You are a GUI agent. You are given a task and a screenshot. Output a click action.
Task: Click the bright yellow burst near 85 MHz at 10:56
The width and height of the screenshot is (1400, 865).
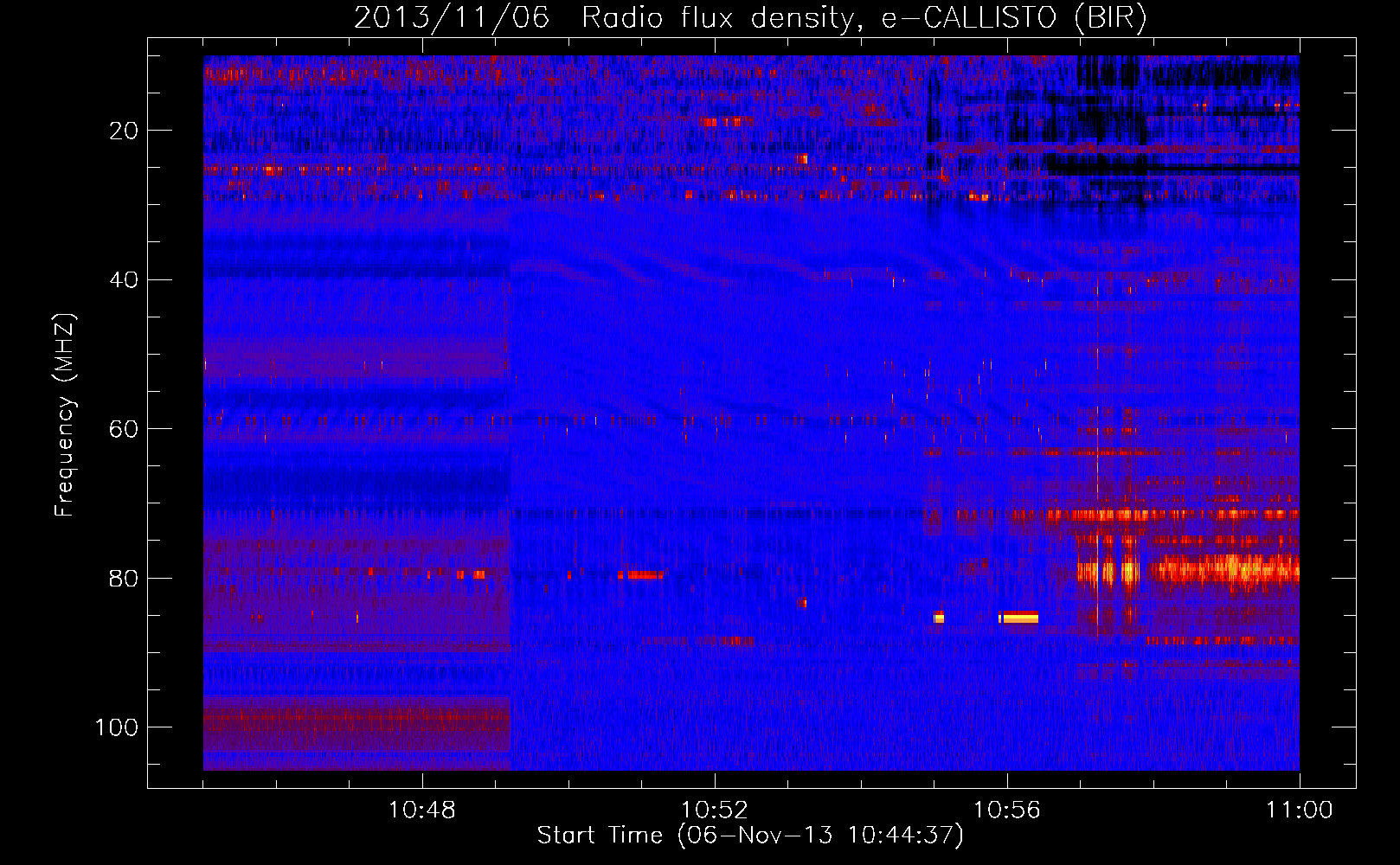[x=1018, y=617]
